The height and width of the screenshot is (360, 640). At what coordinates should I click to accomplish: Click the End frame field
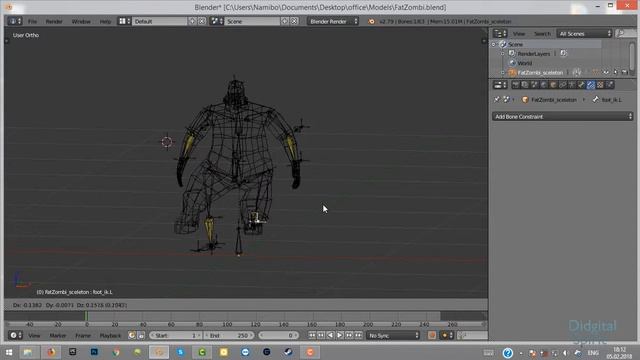click(229, 336)
